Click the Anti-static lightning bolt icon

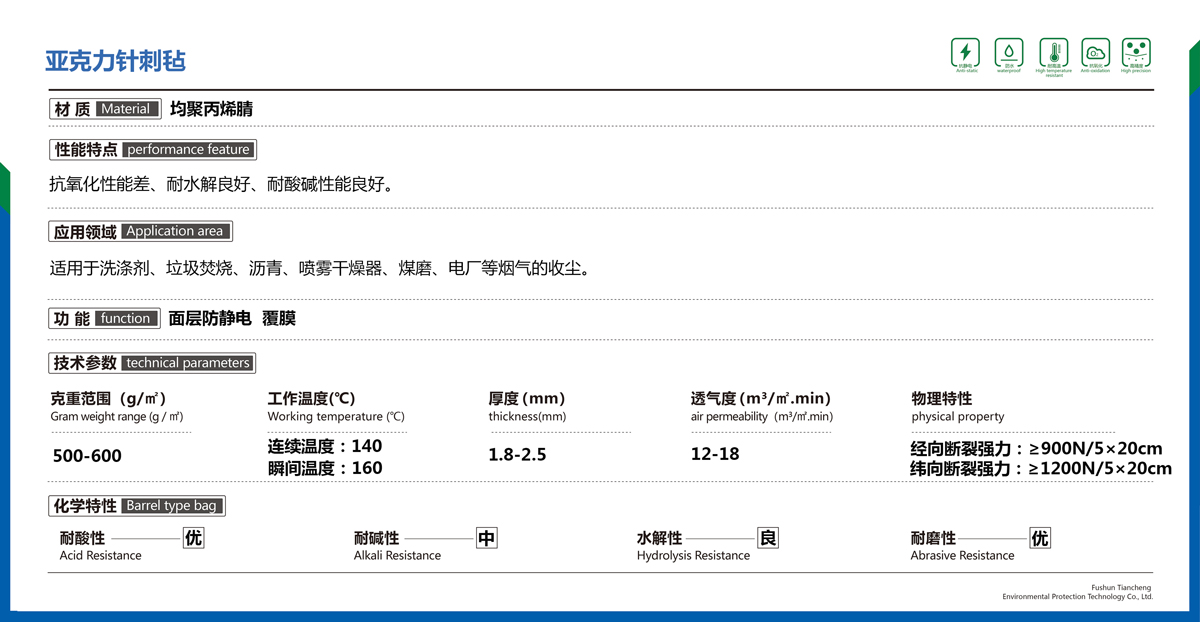pos(965,52)
